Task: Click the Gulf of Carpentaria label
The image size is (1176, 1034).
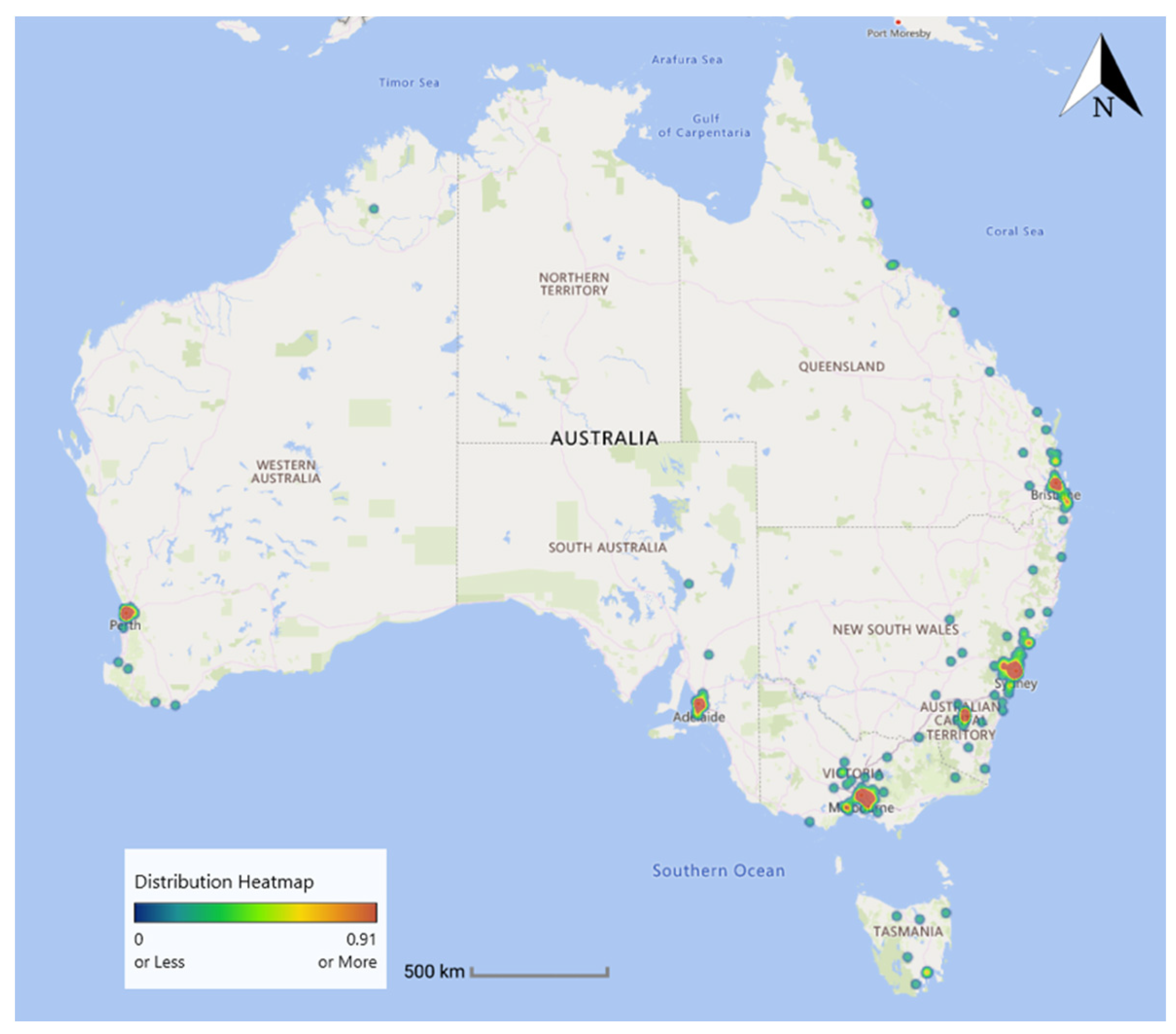Action: click(x=704, y=125)
